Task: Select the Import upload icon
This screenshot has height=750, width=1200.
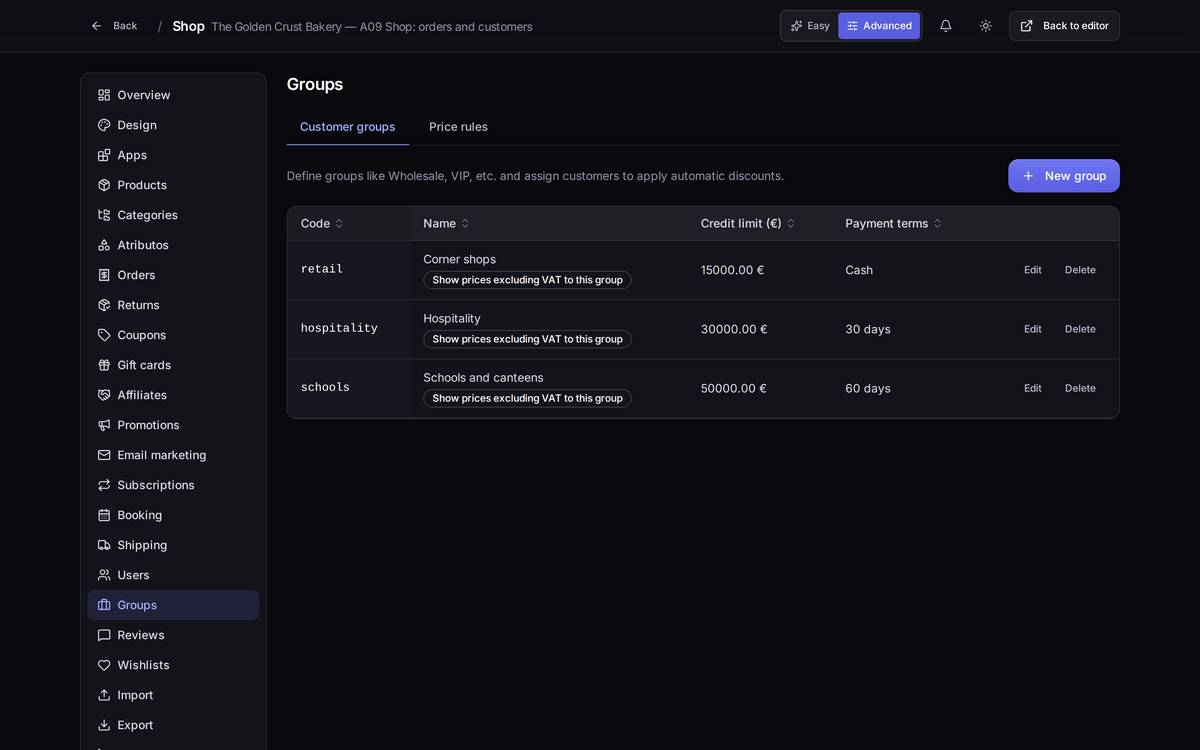Action: (104, 695)
